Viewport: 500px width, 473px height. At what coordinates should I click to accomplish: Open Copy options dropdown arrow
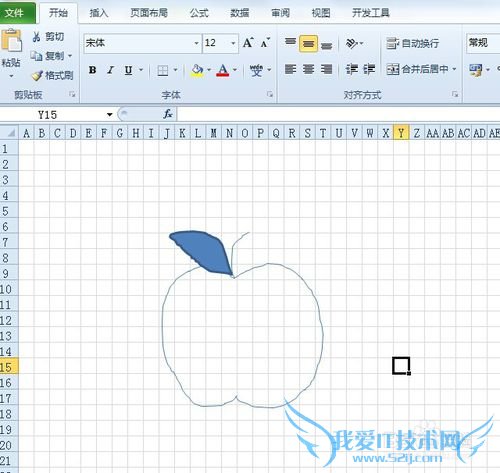tap(70, 56)
